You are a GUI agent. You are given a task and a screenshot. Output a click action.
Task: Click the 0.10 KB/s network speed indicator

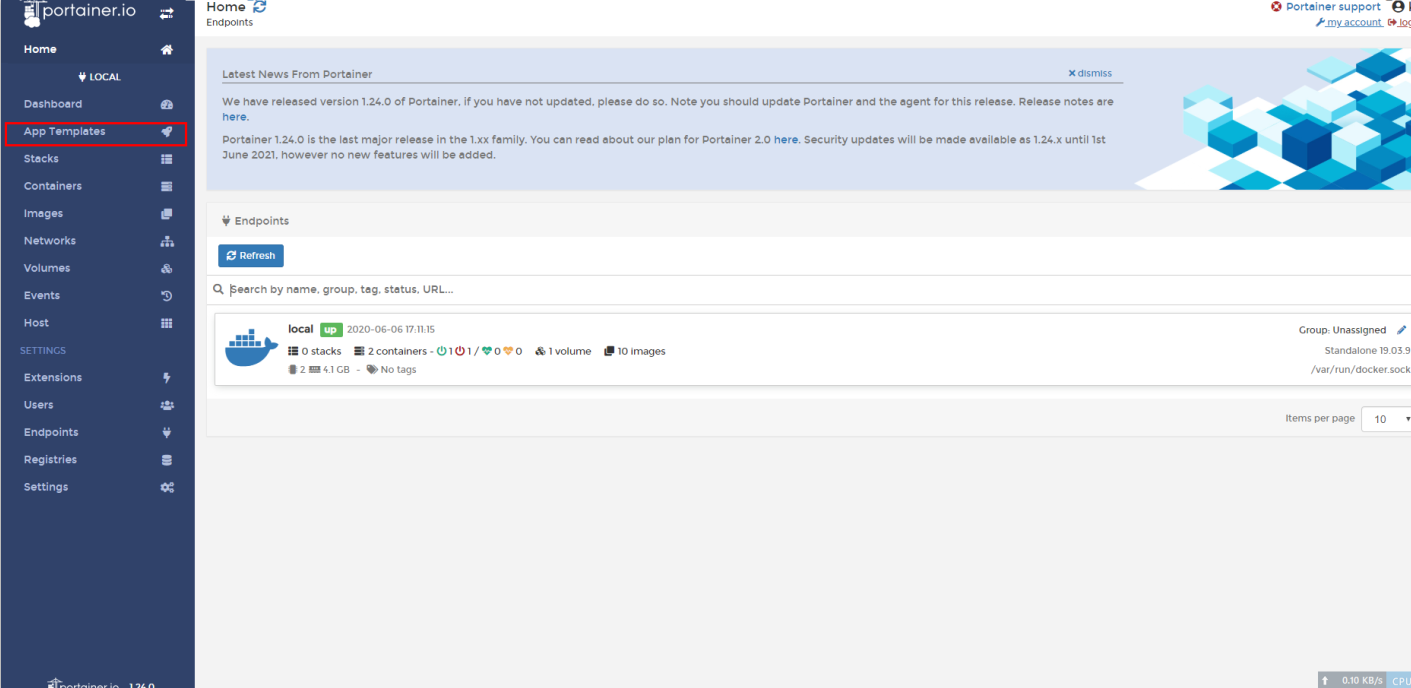point(1353,680)
